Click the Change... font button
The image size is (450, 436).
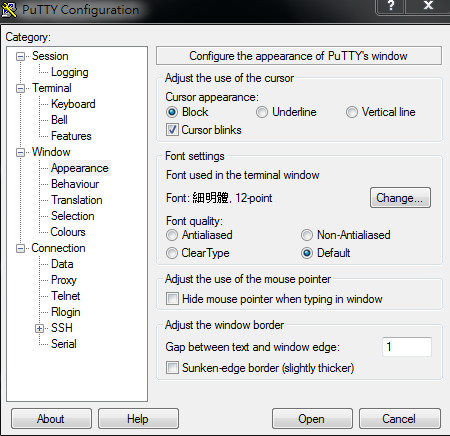click(x=400, y=198)
